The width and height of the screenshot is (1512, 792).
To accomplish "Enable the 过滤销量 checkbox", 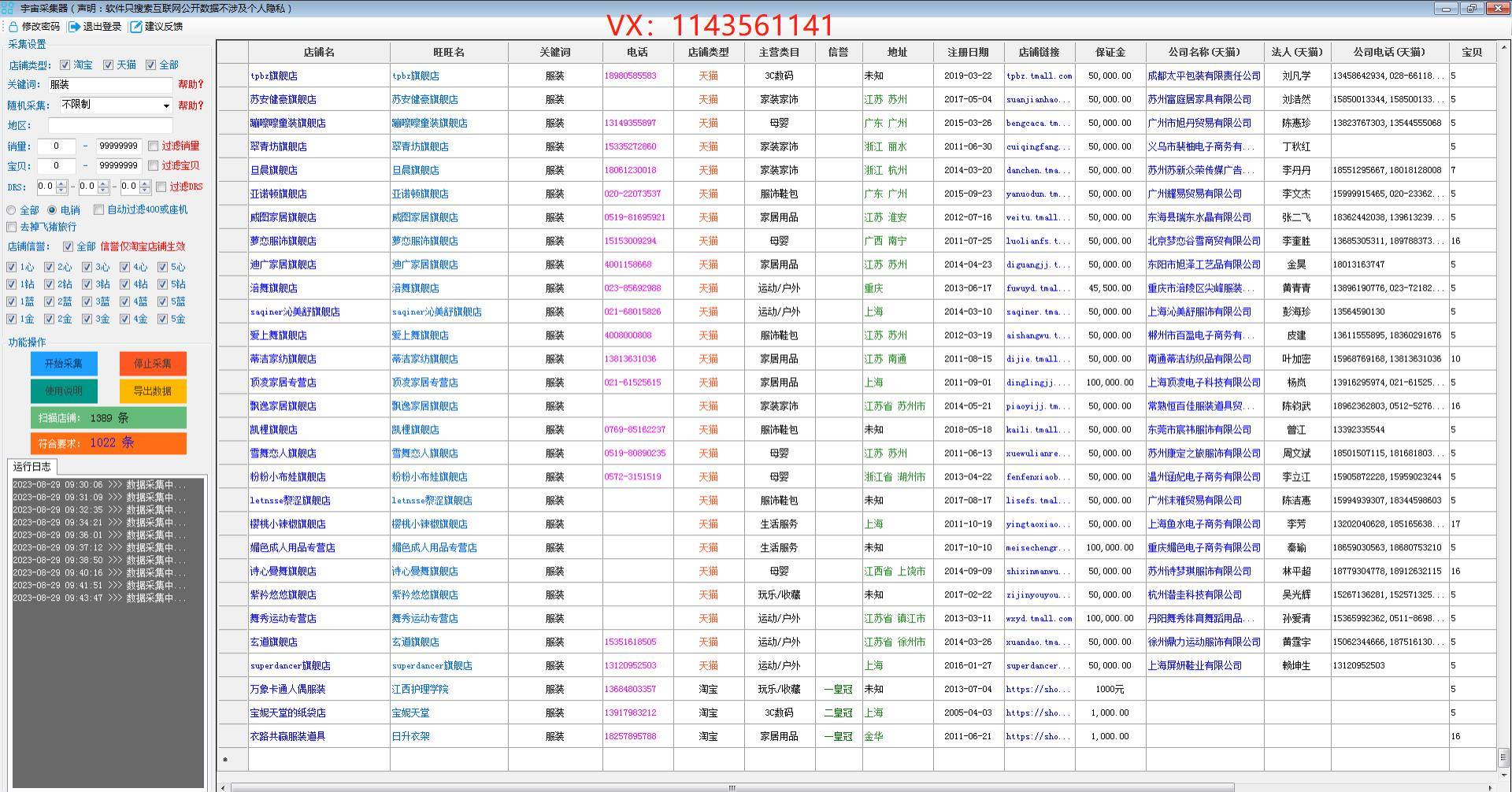I will pos(154,146).
